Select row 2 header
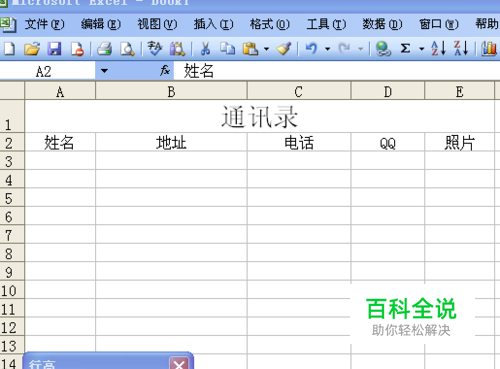 point(12,142)
